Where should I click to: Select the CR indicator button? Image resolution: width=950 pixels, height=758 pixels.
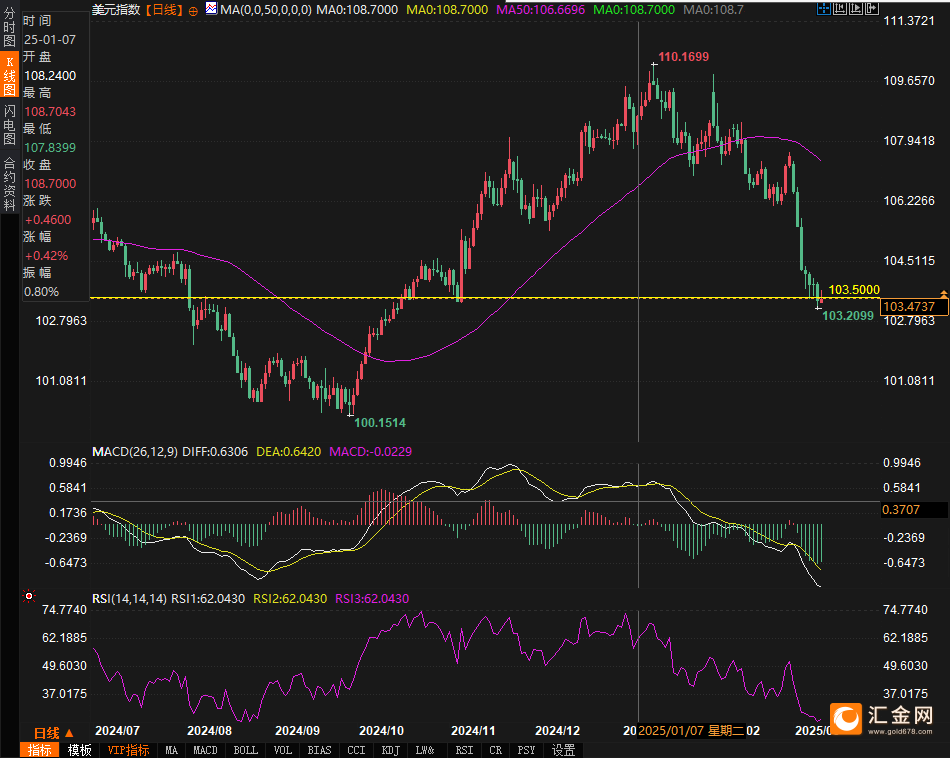496,750
